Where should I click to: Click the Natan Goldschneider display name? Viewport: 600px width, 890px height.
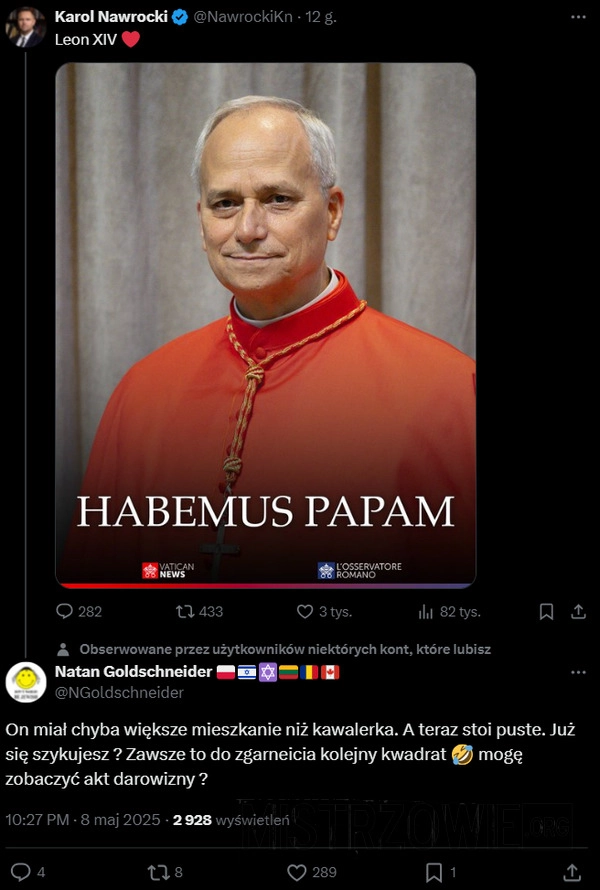click(133, 671)
